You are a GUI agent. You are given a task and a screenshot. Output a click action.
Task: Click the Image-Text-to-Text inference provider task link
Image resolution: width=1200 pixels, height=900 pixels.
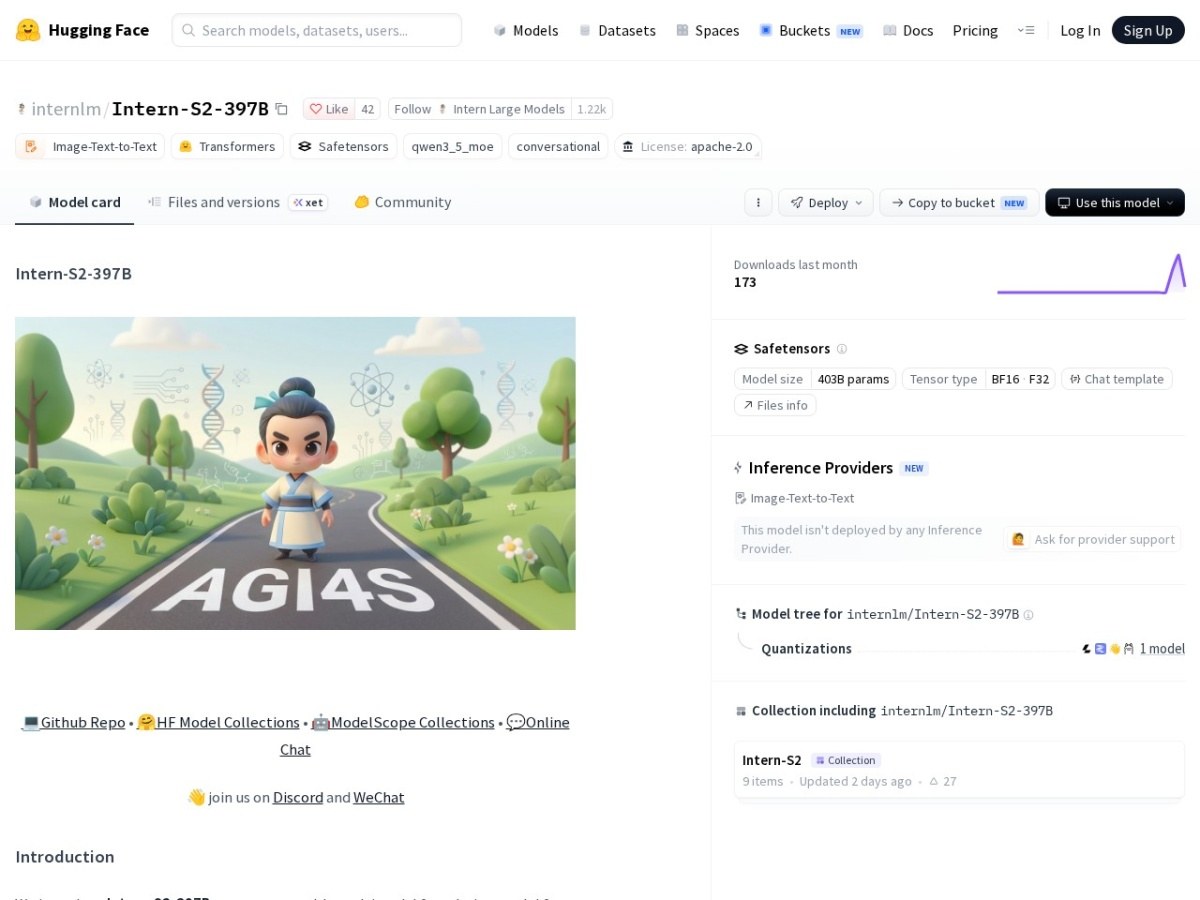pyautogui.click(x=794, y=498)
